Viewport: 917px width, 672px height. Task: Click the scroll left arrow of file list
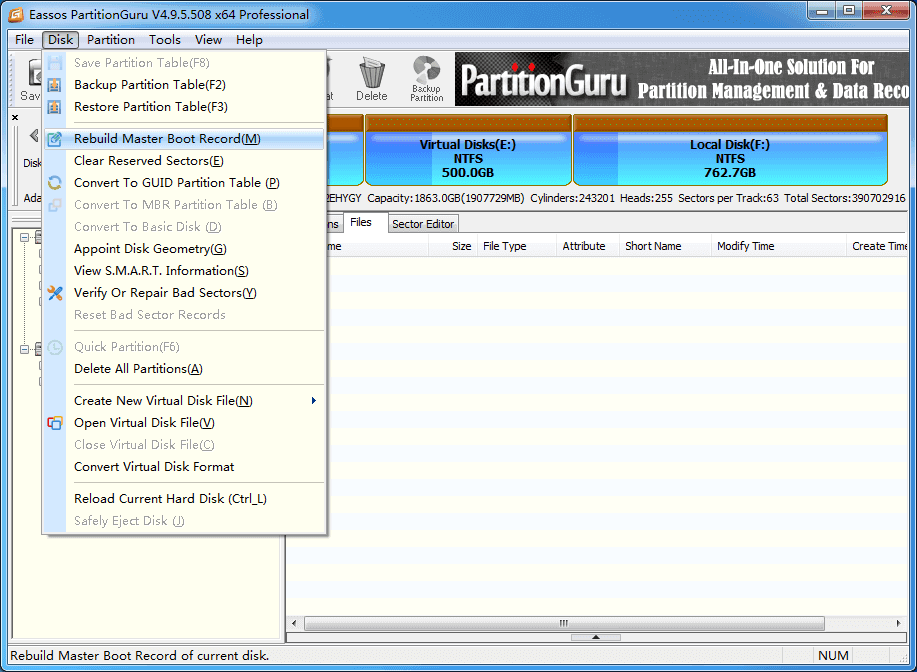294,623
